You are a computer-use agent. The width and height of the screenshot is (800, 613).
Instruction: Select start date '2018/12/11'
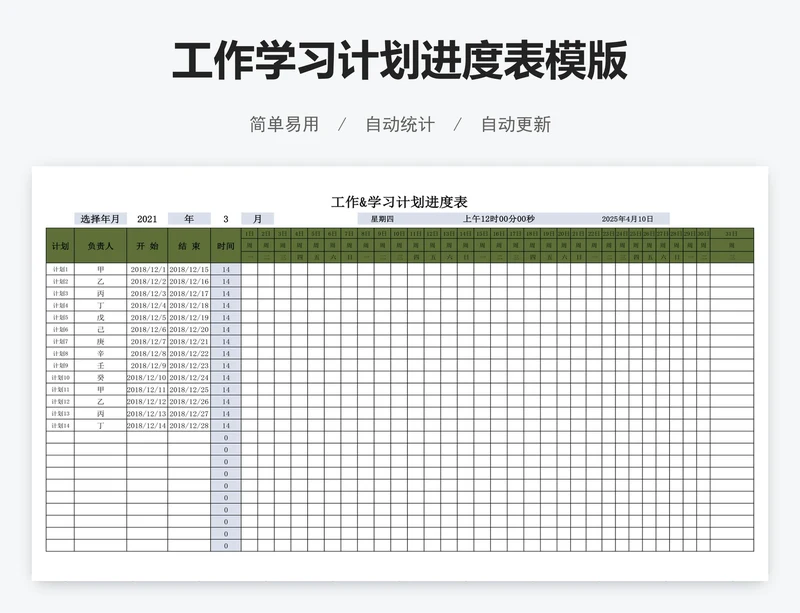[147, 389]
